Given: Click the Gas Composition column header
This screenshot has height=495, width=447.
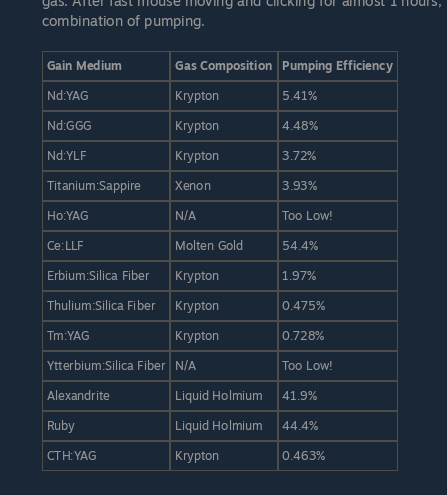Looking at the screenshot, I should 224,66.
